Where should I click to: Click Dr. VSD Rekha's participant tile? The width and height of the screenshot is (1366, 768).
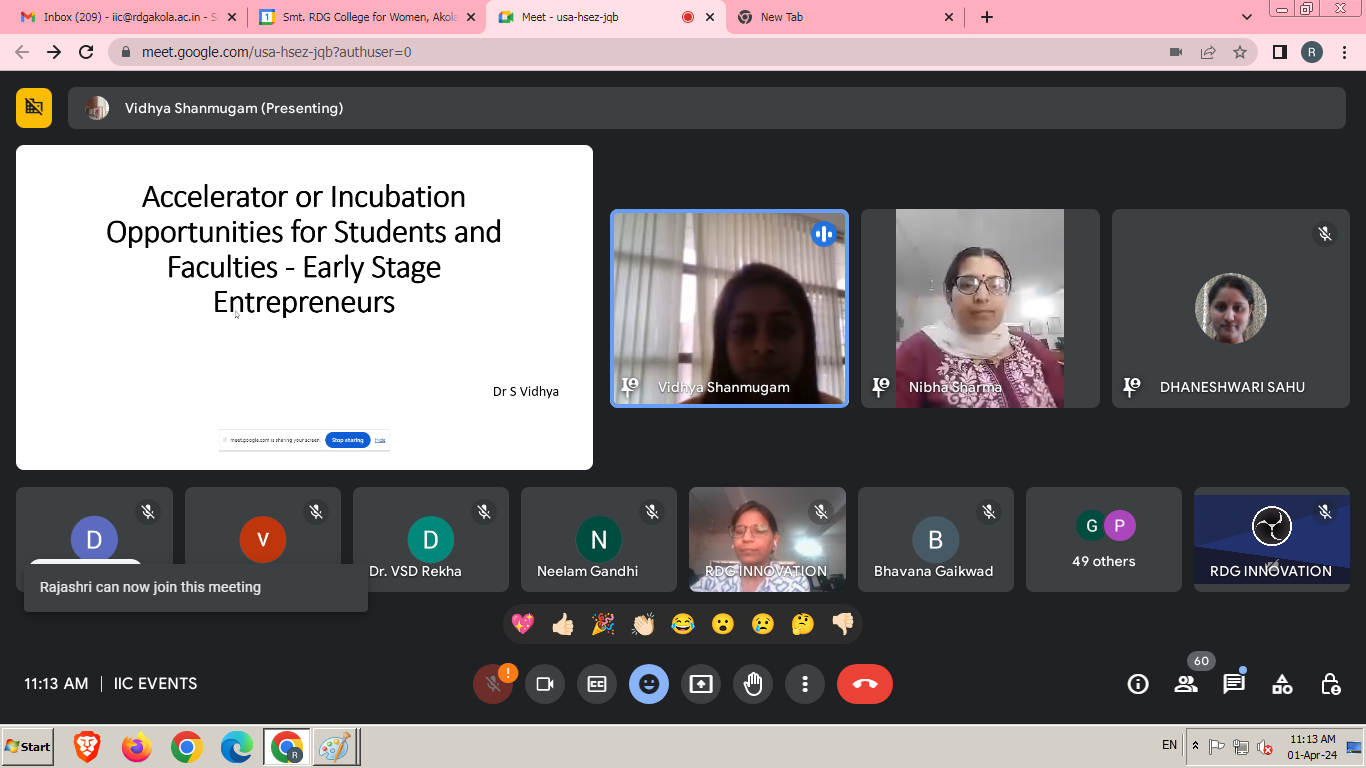(431, 539)
